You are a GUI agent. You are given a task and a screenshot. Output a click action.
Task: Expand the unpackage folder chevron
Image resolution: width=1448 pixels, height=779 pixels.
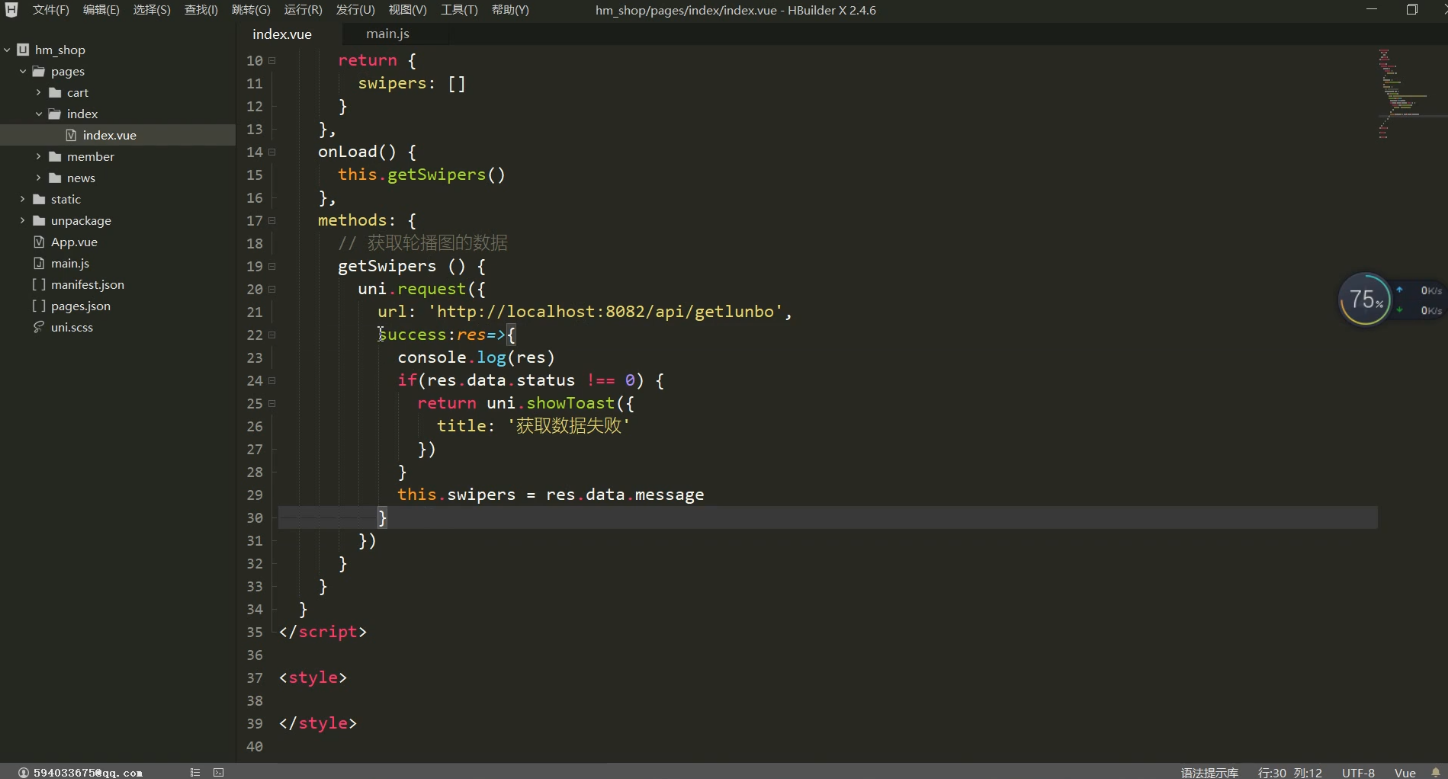pos(23,220)
